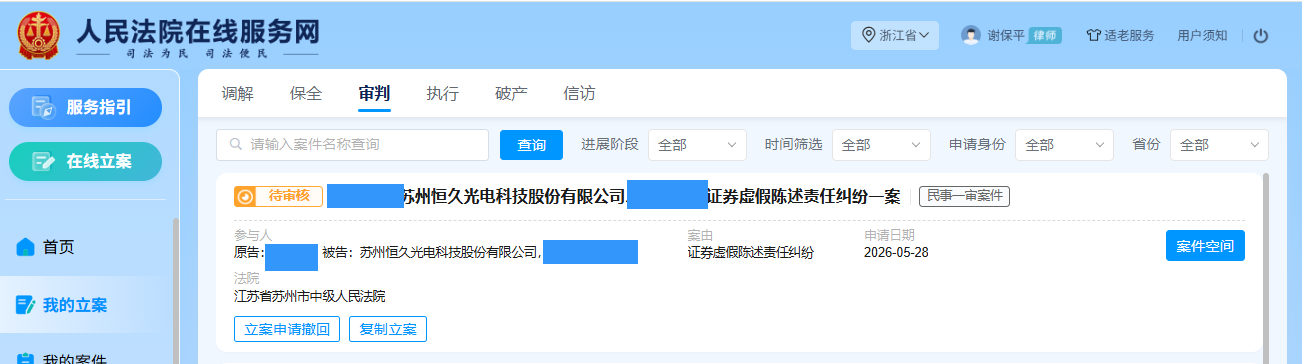The height and width of the screenshot is (364, 1302).
Task: Select the 审判 tab
Action: point(374,94)
